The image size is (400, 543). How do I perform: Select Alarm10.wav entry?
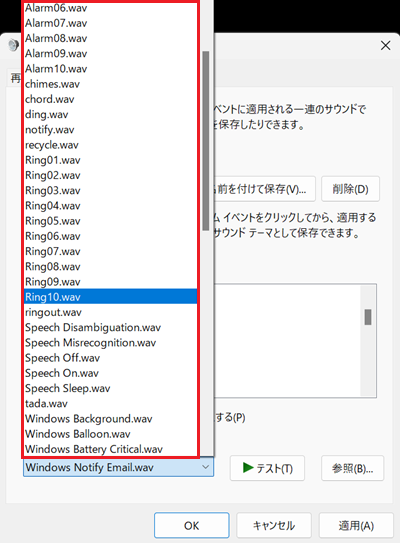[x=111, y=69]
